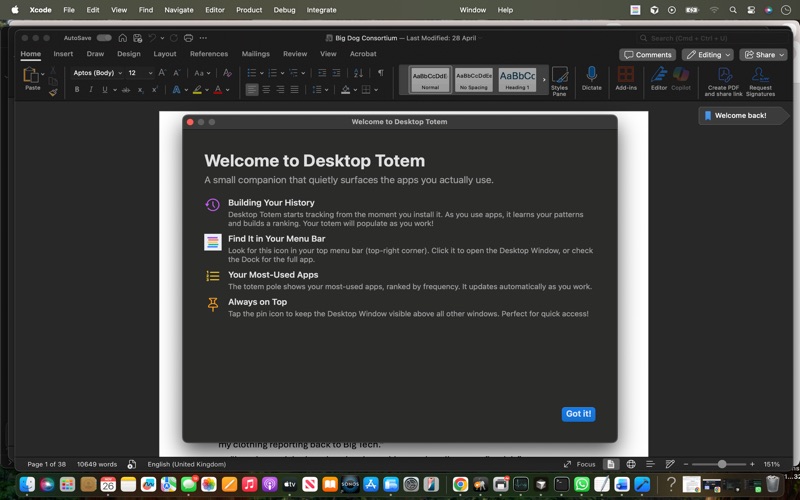
Task: Open the Change Case Aa dropdown
Action: [202, 73]
